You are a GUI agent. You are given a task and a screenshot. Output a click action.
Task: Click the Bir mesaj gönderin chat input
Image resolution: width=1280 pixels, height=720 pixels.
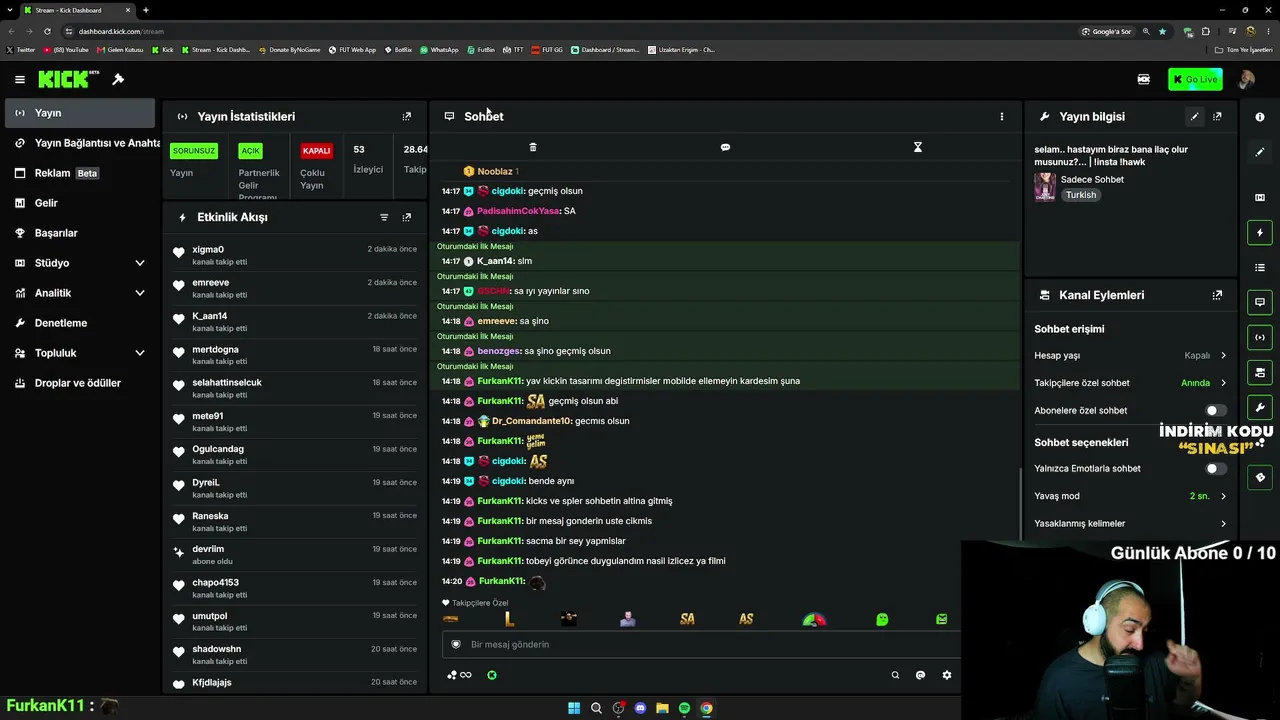click(700, 644)
